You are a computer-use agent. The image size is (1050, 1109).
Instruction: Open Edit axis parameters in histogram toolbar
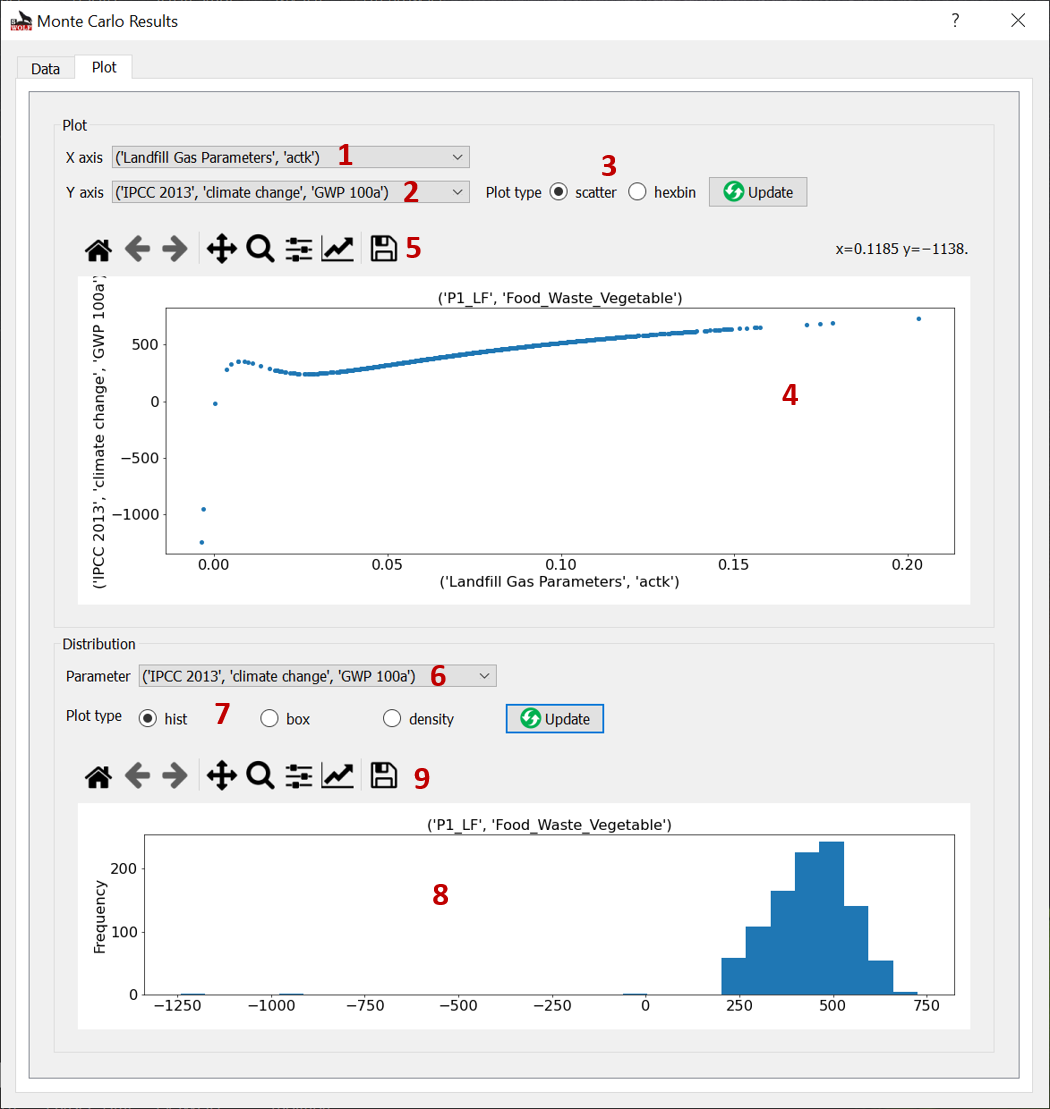(337, 776)
